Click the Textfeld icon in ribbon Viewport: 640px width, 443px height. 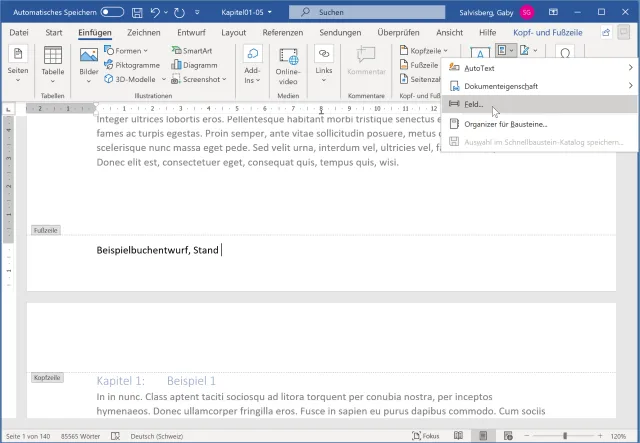(480, 53)
